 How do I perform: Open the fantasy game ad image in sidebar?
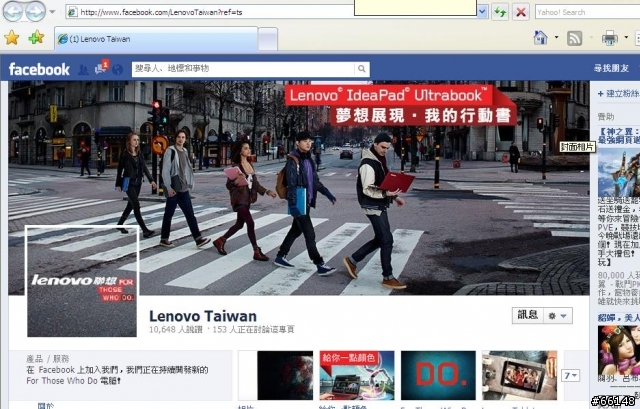[x=619, y=172]
